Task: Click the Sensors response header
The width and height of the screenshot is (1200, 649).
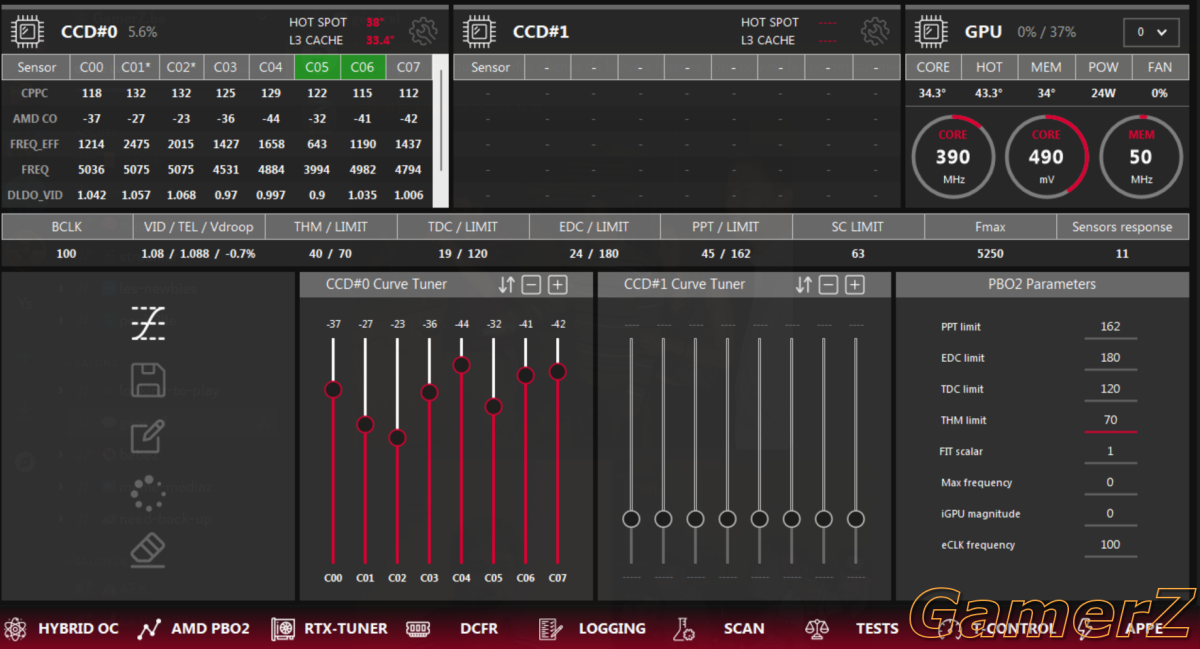Action: [x=1122, y=227]
